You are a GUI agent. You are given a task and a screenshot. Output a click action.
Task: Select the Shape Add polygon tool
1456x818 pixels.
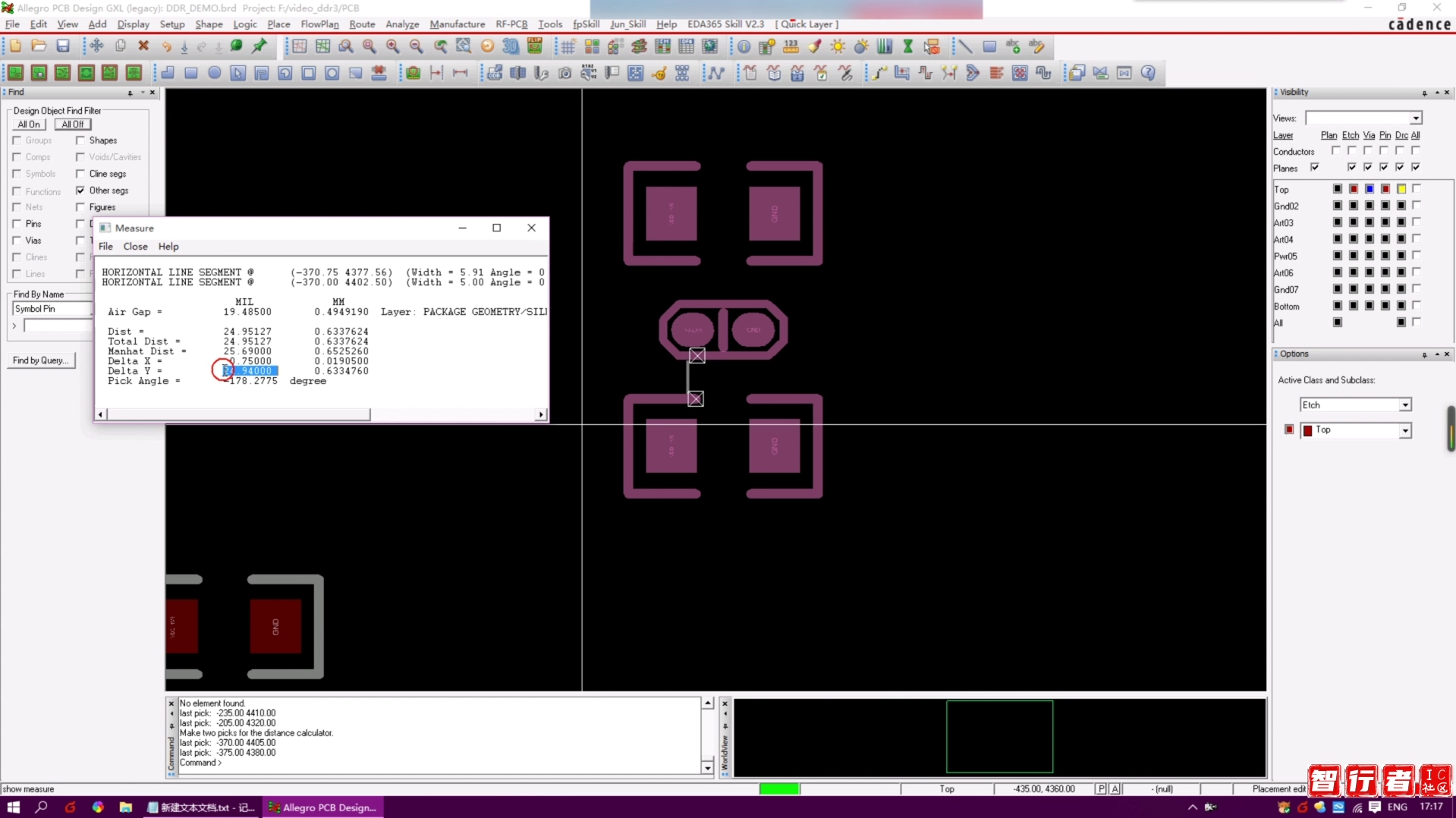click(x=168, y=73)
